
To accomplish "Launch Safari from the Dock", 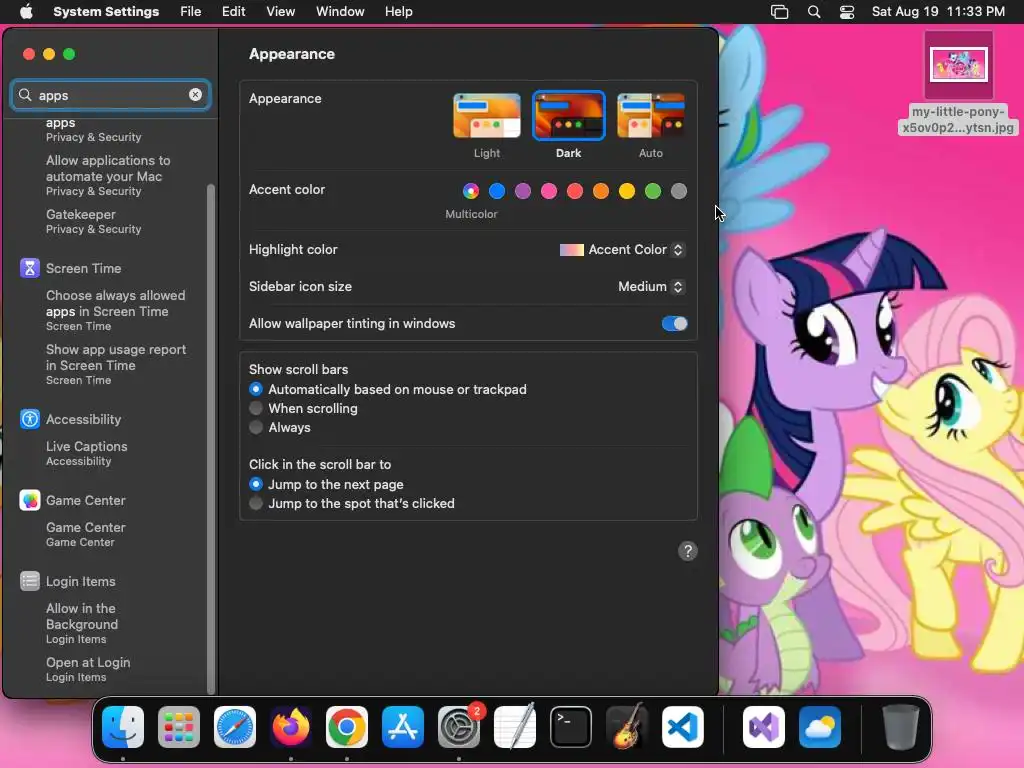I will [235, 727].
